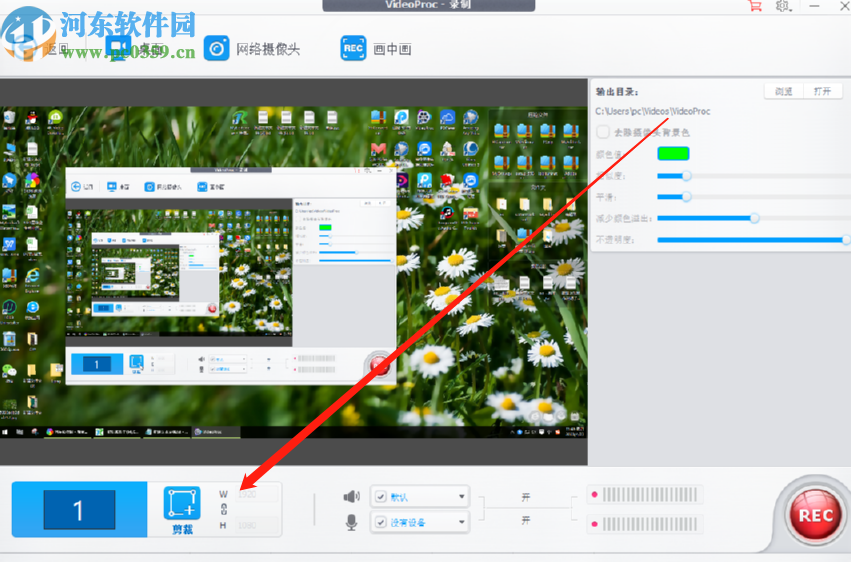This screenshot has width=851, height=562.
Task: Select the 桌面 desktop recording mode
Action: pos(134,49)
